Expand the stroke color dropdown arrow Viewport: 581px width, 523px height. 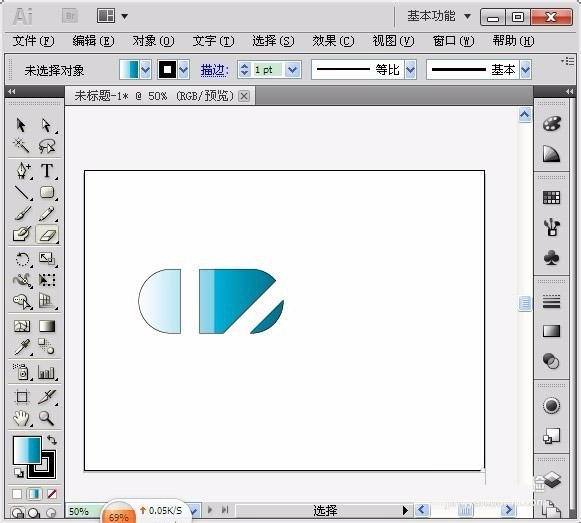(x=184, y=69)
